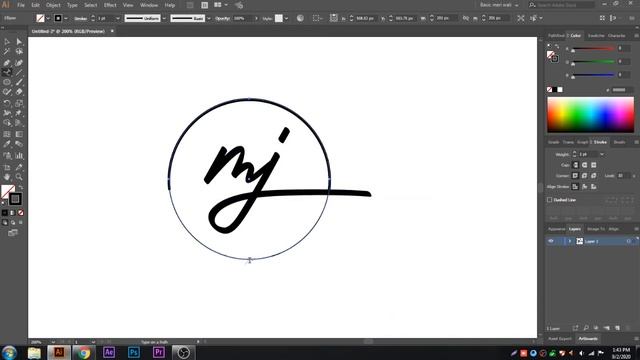640x360 pixels.
Task: Click the Stroke label in control bar
Action: coord(80,18)
